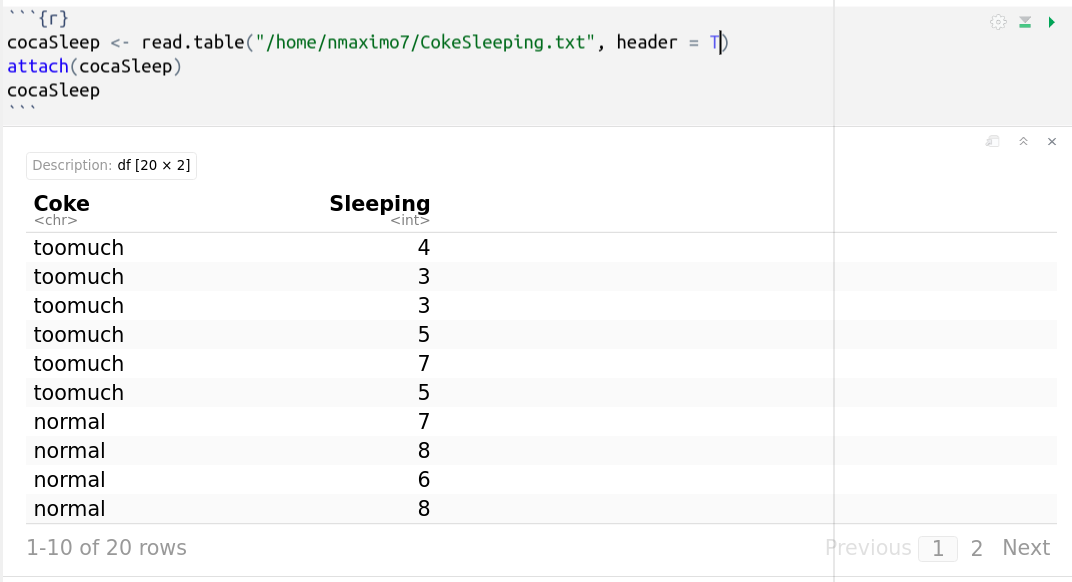Click the run all chunks above icon

(1024, 21)
